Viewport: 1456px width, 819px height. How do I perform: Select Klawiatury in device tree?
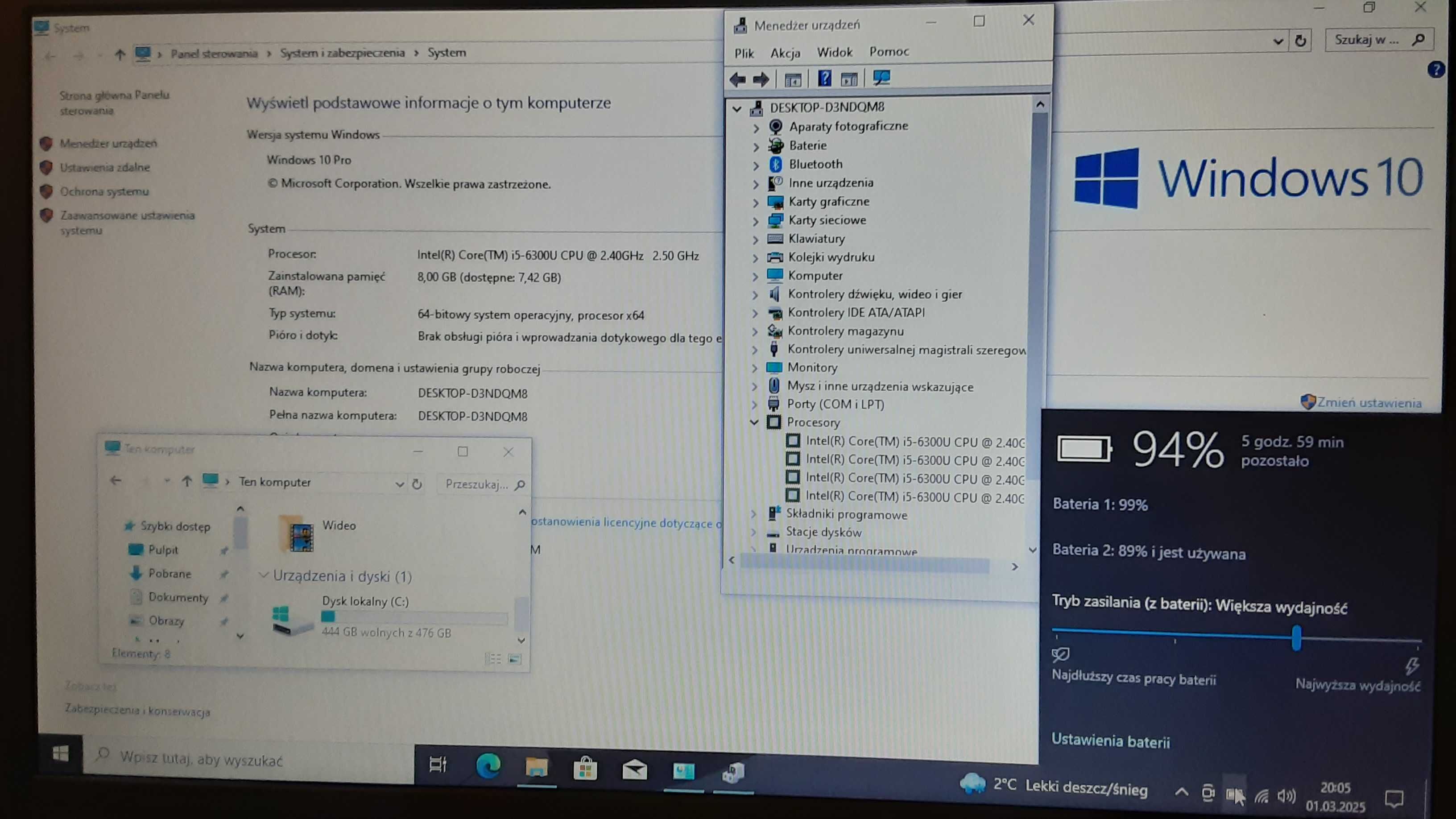click(x=816, y=239)
